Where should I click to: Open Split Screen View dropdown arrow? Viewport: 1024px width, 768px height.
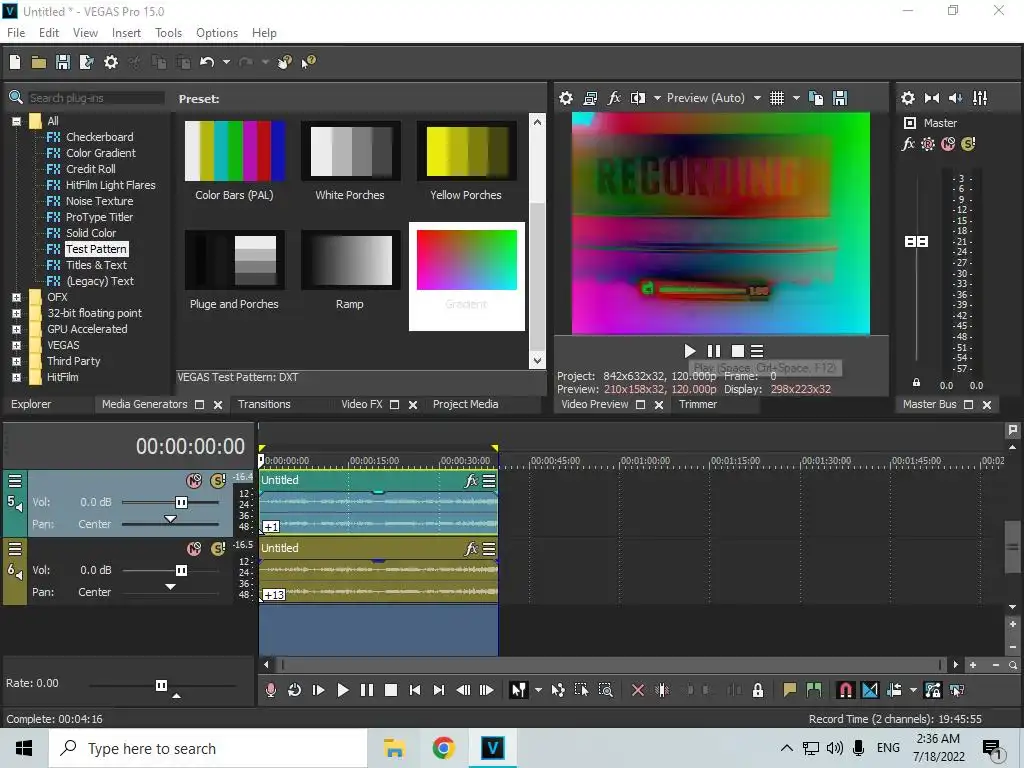657,98
